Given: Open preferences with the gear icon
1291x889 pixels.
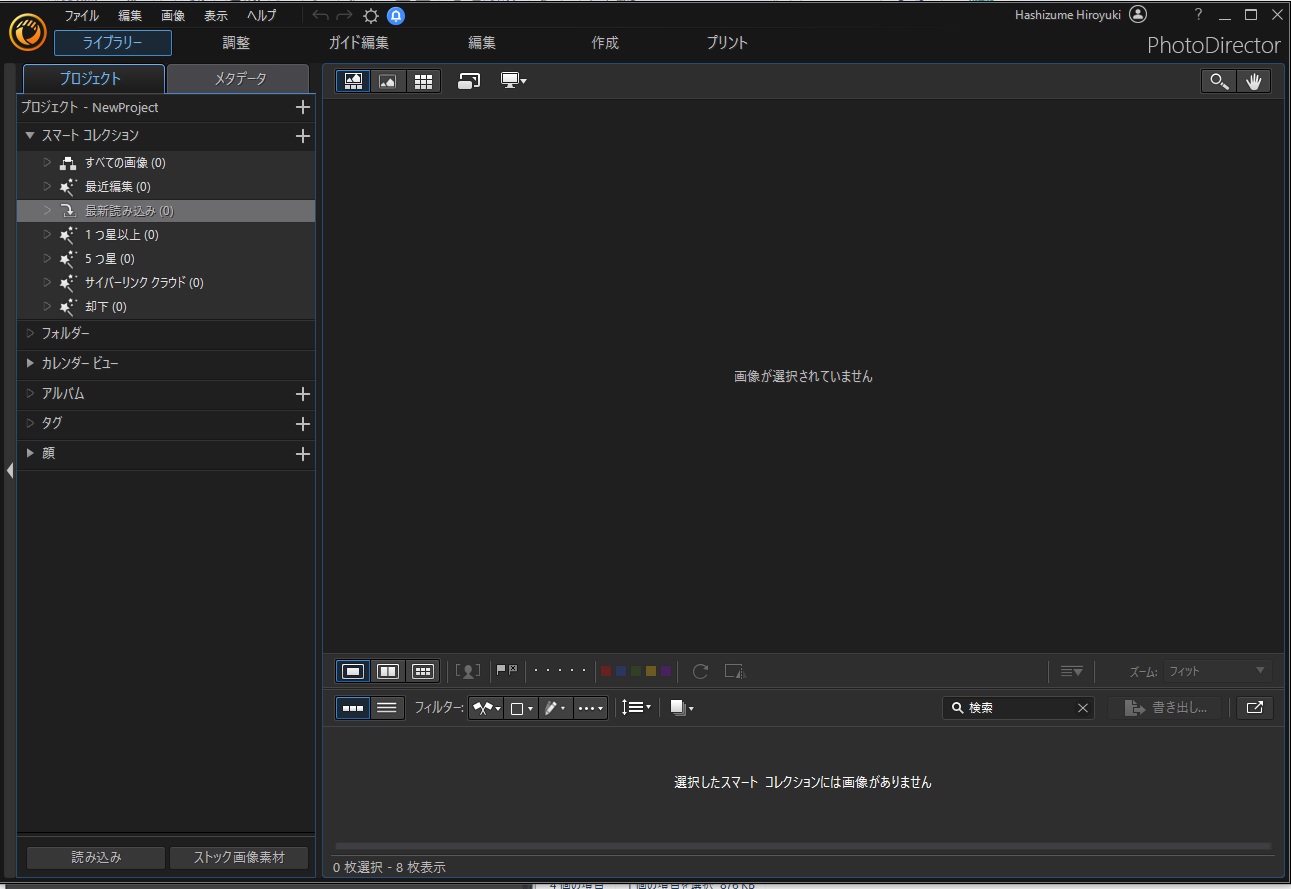Looking at the screenshot, I should pos(371,16).
